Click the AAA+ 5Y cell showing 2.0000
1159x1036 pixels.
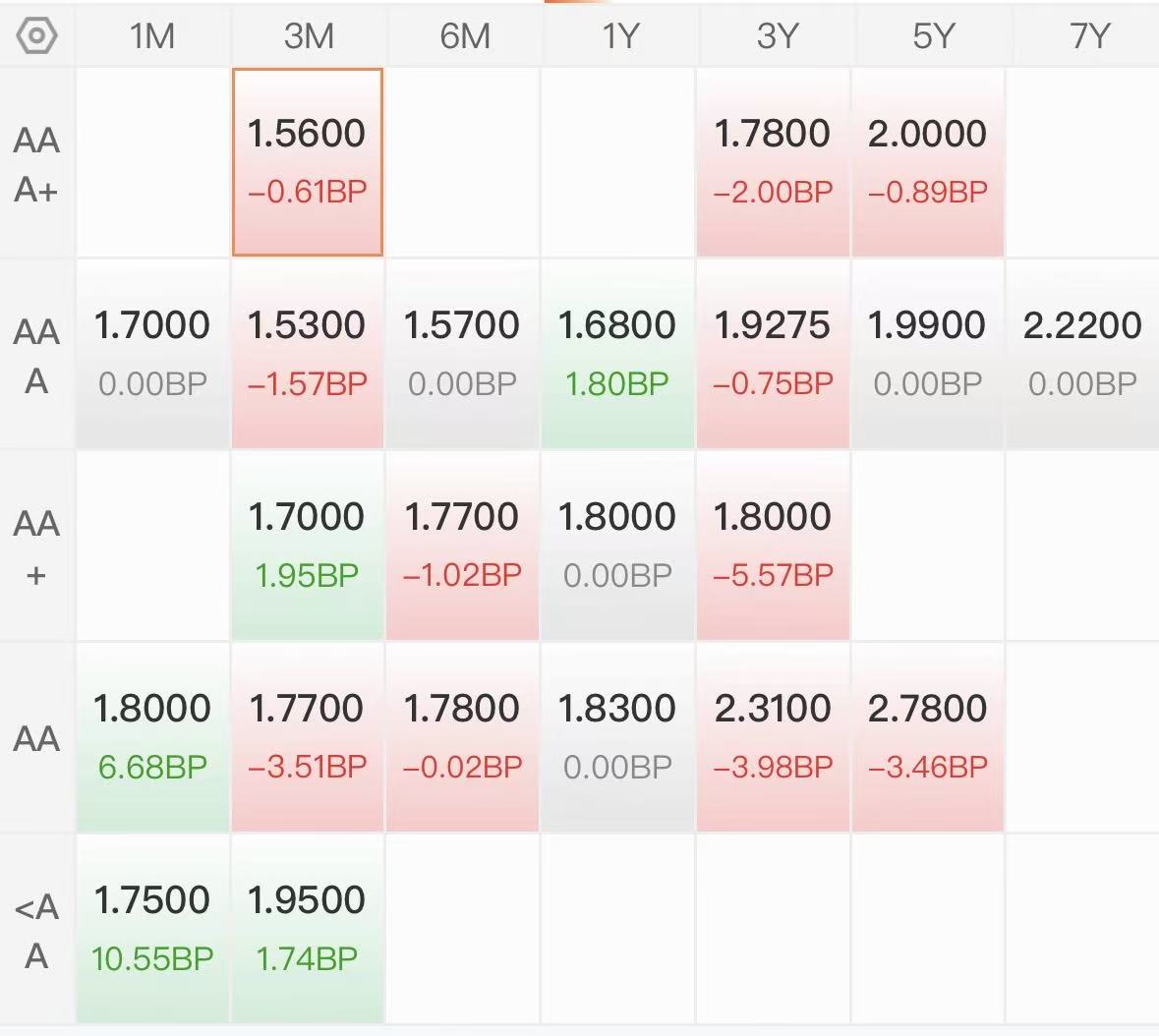927,161
